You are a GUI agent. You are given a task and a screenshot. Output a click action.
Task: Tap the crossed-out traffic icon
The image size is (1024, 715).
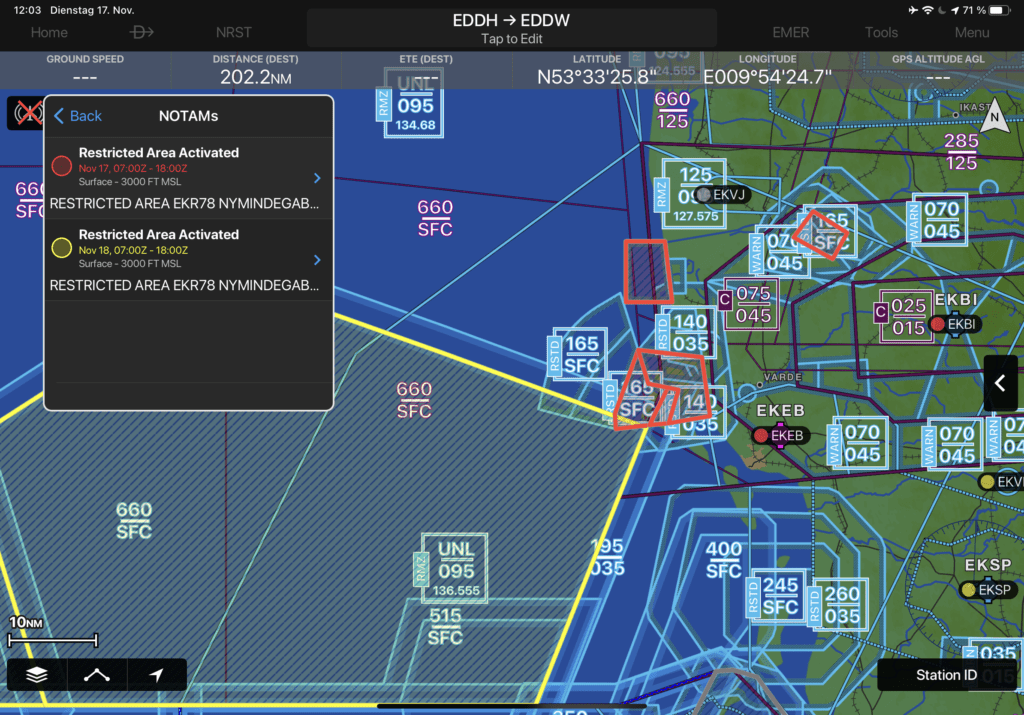tap(27, 113)
